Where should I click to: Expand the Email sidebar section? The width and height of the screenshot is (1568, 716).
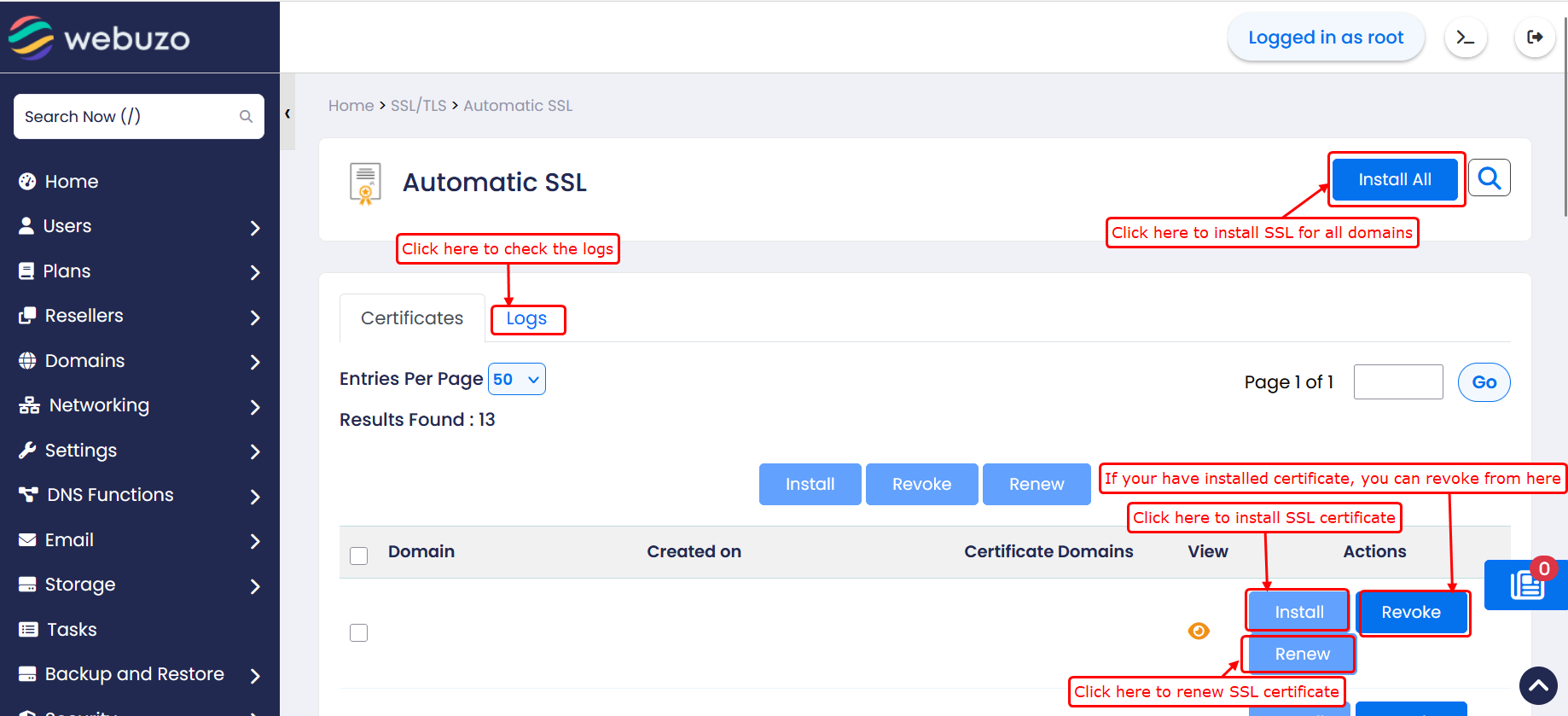pyautogui.click(x=139, y=540)
